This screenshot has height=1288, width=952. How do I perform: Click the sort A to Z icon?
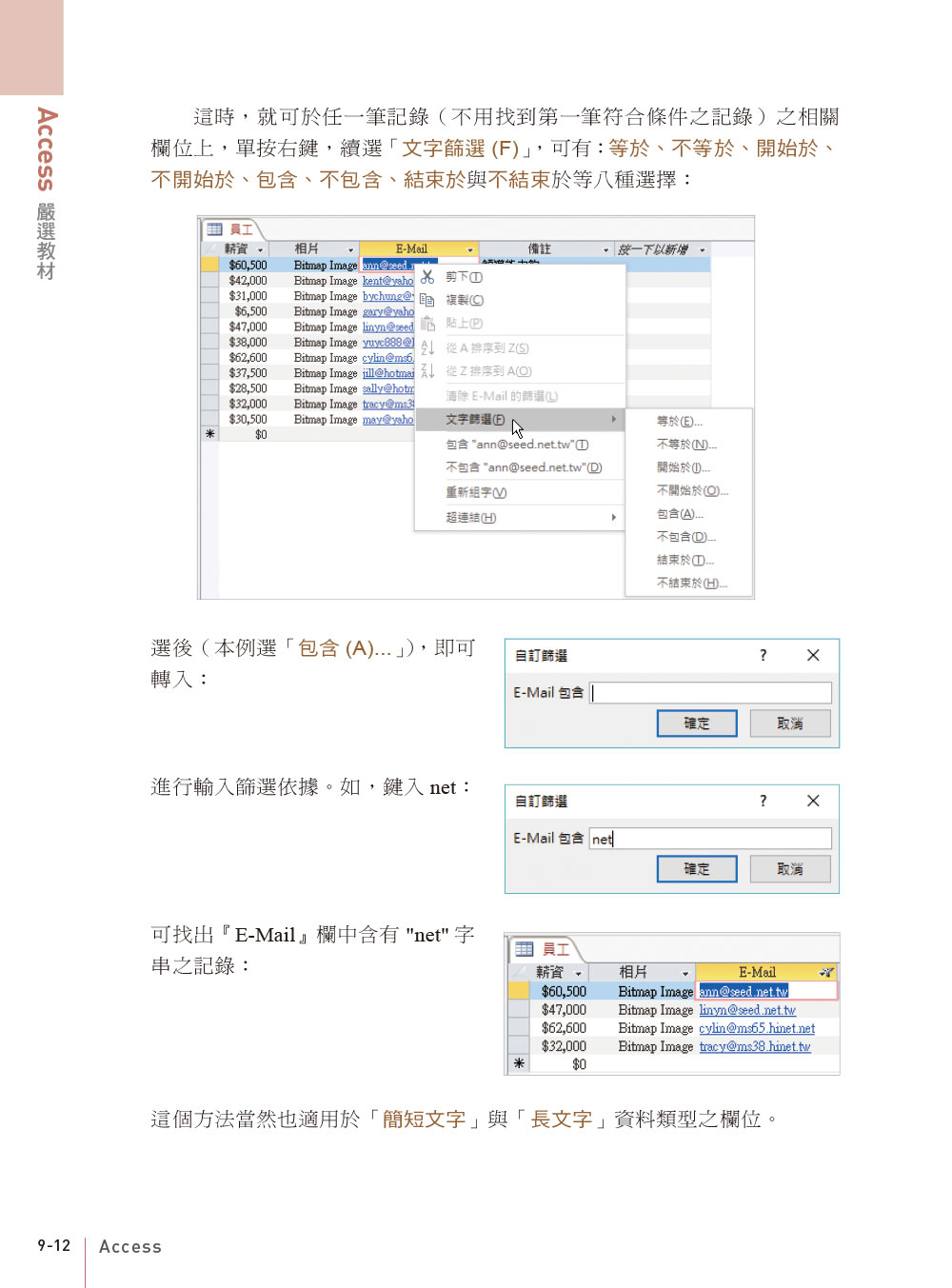(x=427, y=348)
